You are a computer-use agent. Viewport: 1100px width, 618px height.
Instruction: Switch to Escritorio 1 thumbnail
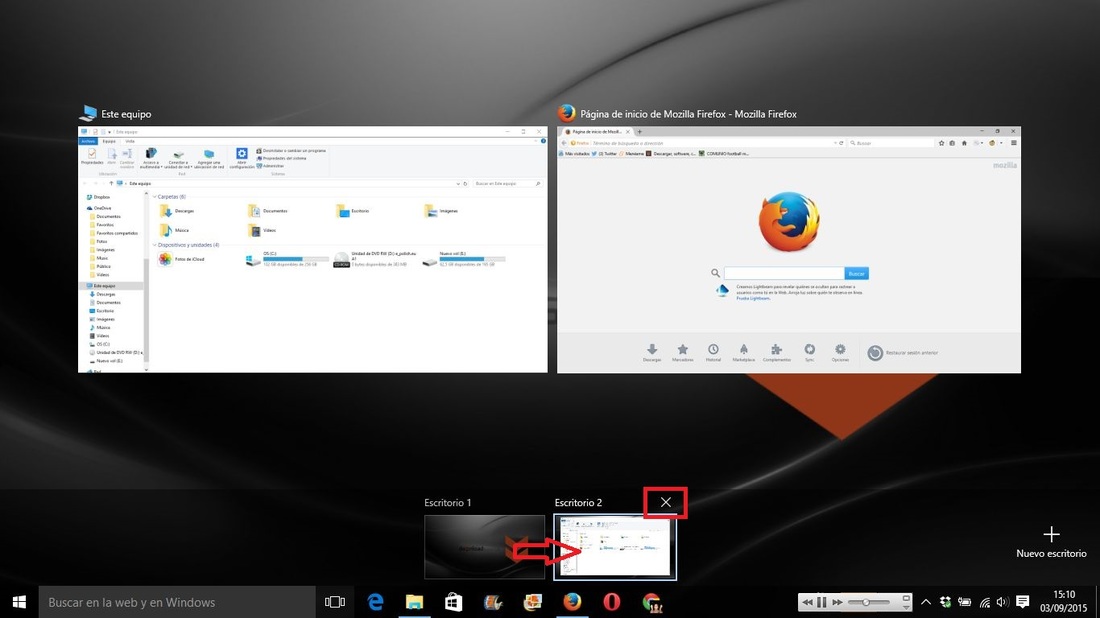pyautogui.click(x=484, y=547)
